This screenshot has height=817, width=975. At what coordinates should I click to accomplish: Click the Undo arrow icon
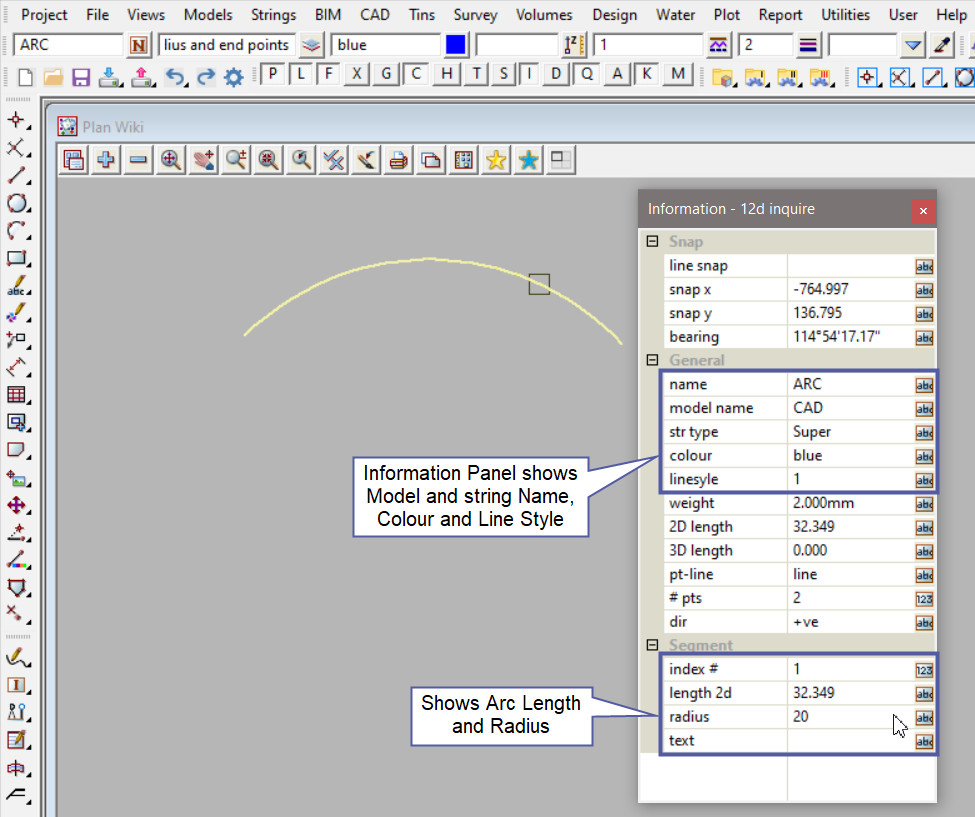pos(174,77)
